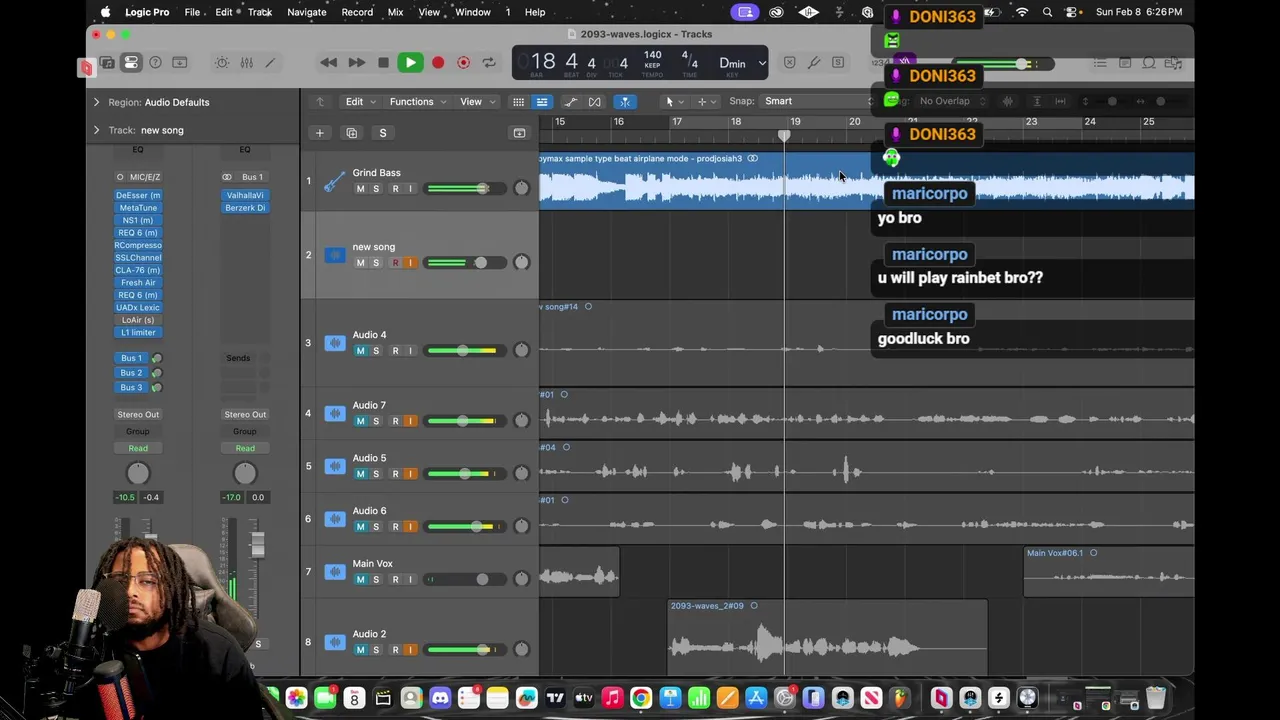1280x720 pixels.
Task: Open the Track menu
Action: 260,12
